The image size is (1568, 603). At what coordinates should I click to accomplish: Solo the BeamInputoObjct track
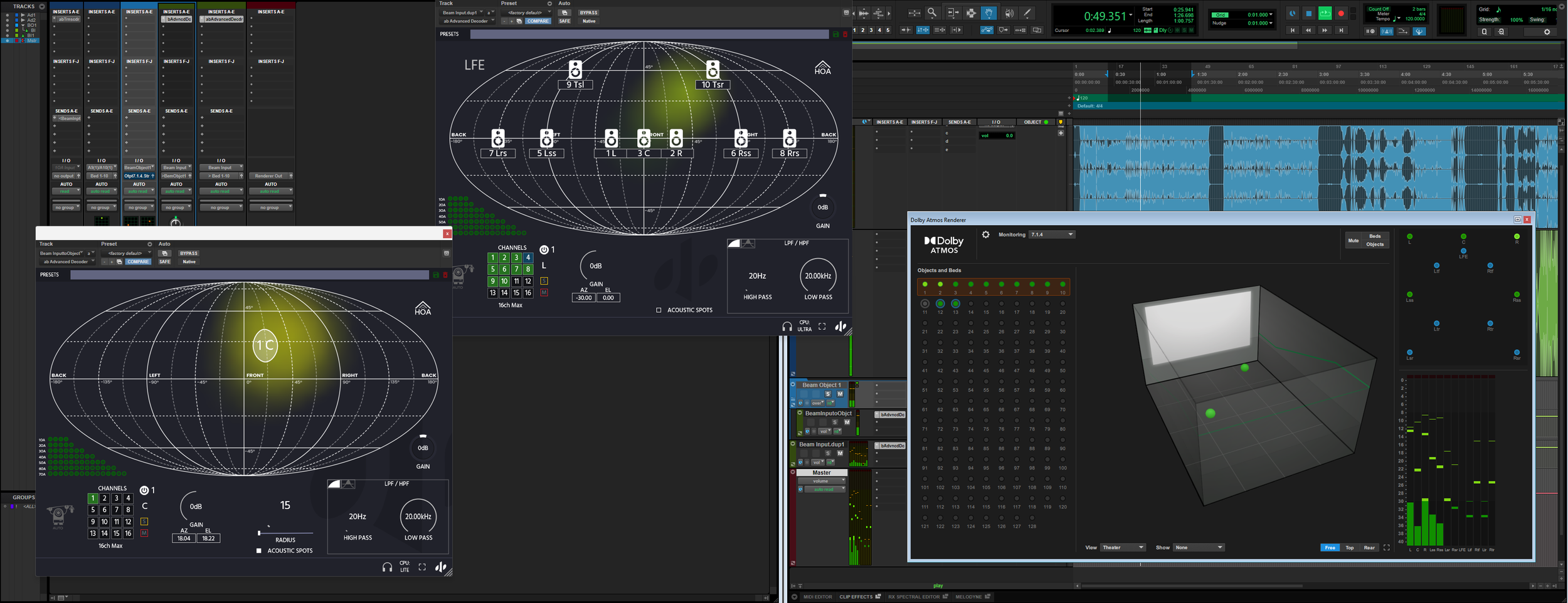[835, 422]
